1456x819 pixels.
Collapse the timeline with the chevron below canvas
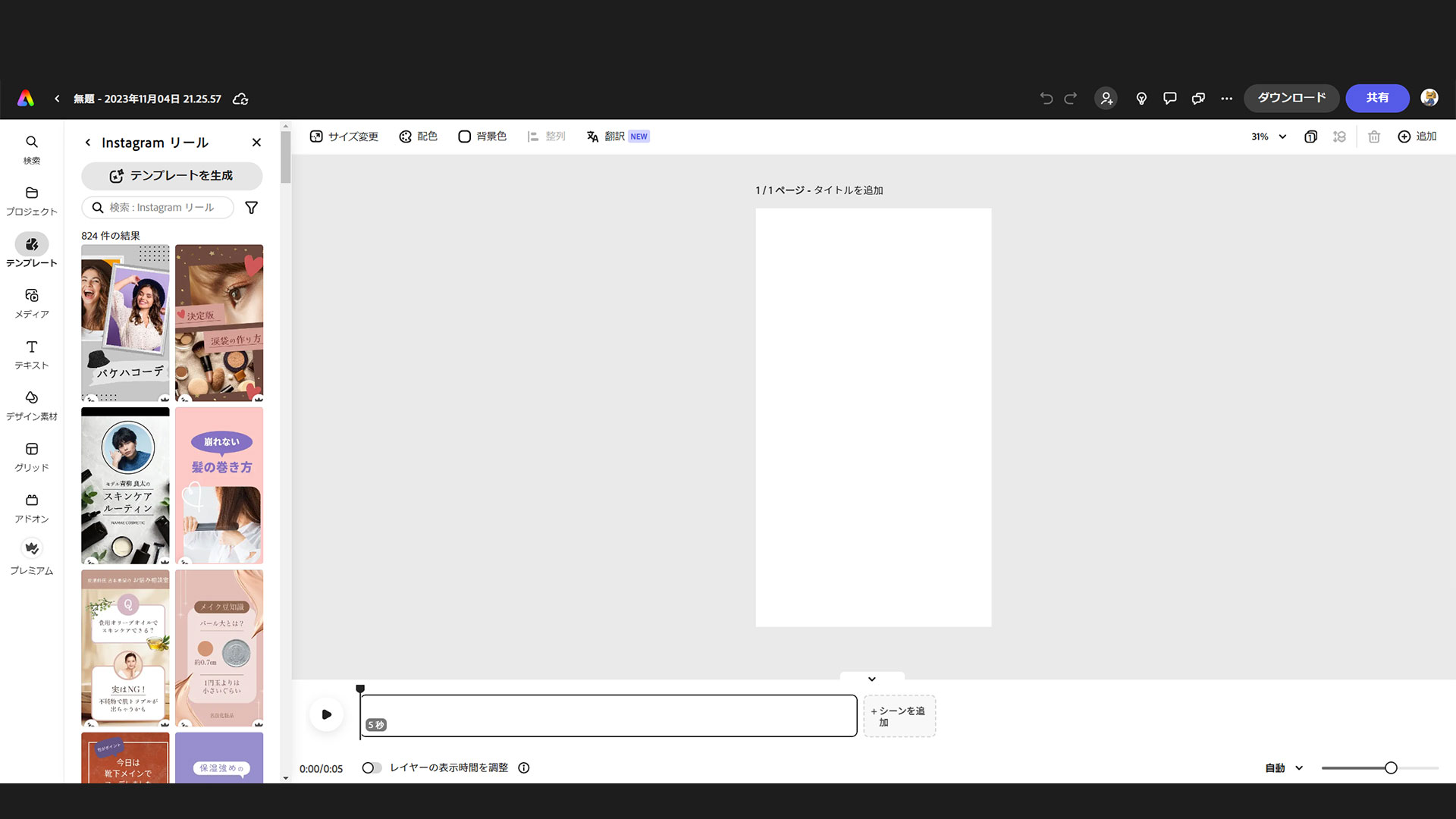(x=871, y=679)
